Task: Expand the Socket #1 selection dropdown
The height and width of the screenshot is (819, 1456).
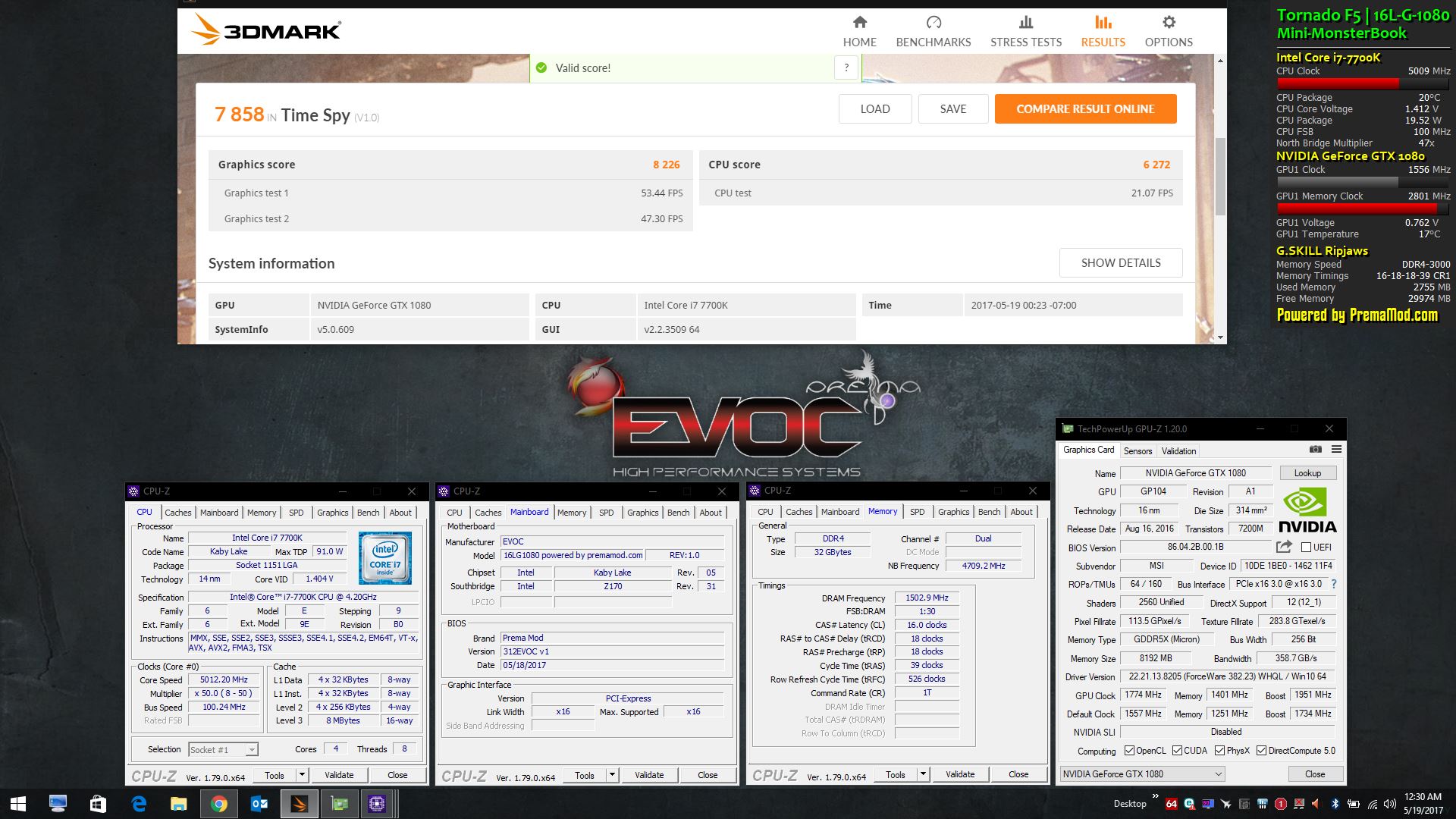Action: [x=252, y=750]
